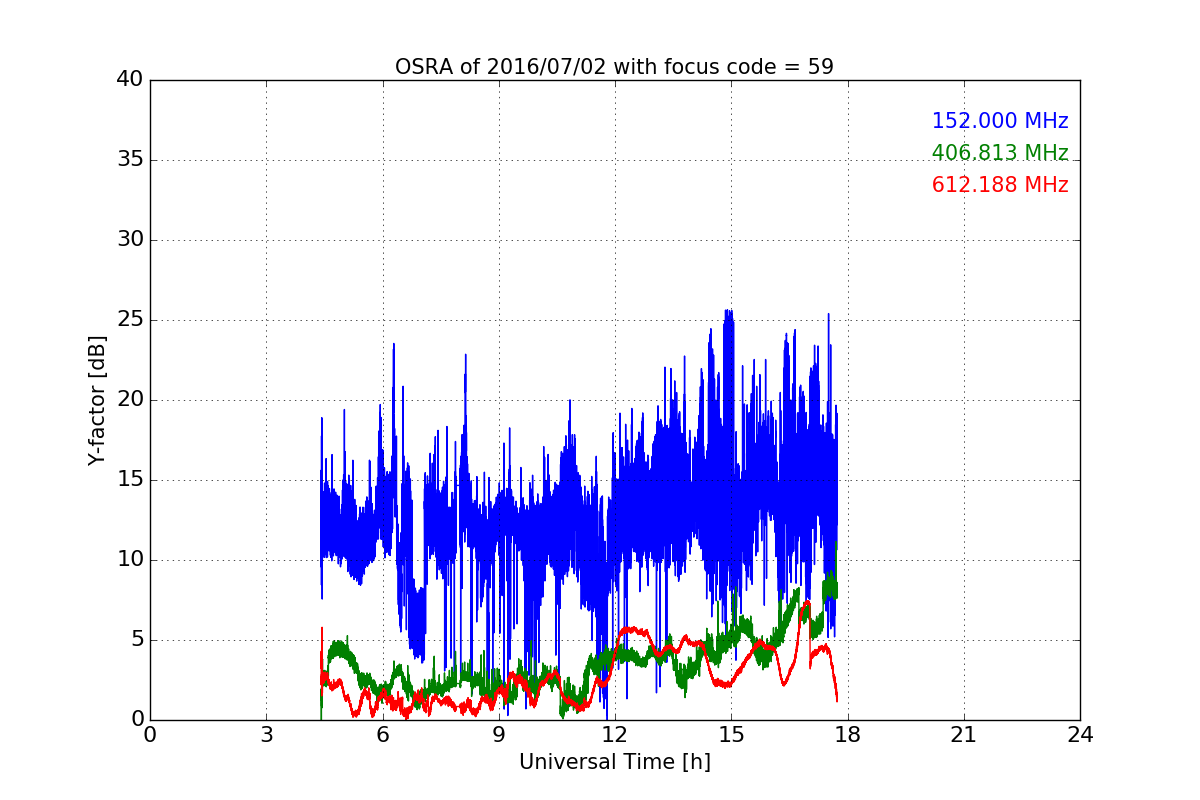The height and width of the screenshot is (800, 1200).
Task: Click x-axis tick label '12'
Action: point(615,735)
